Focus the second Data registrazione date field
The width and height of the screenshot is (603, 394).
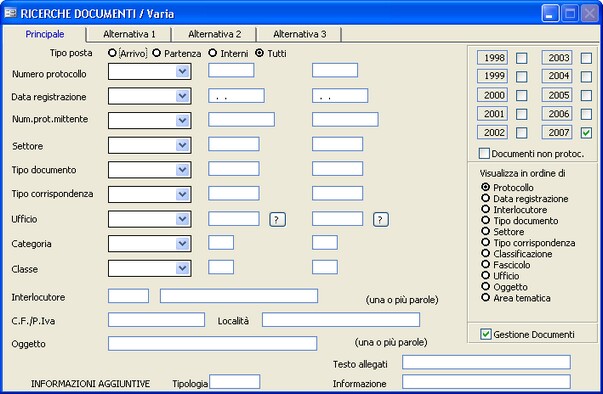pyautogui.click(x=340, y=96)
